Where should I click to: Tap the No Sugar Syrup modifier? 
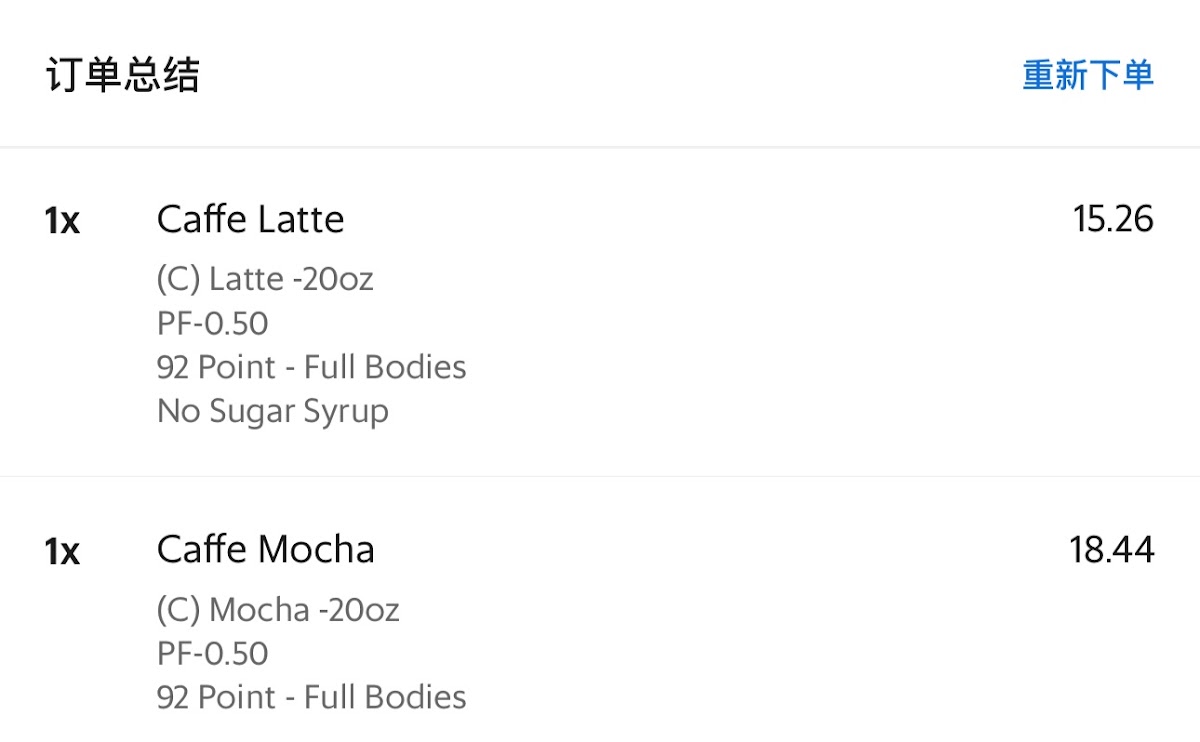point(272,411)
